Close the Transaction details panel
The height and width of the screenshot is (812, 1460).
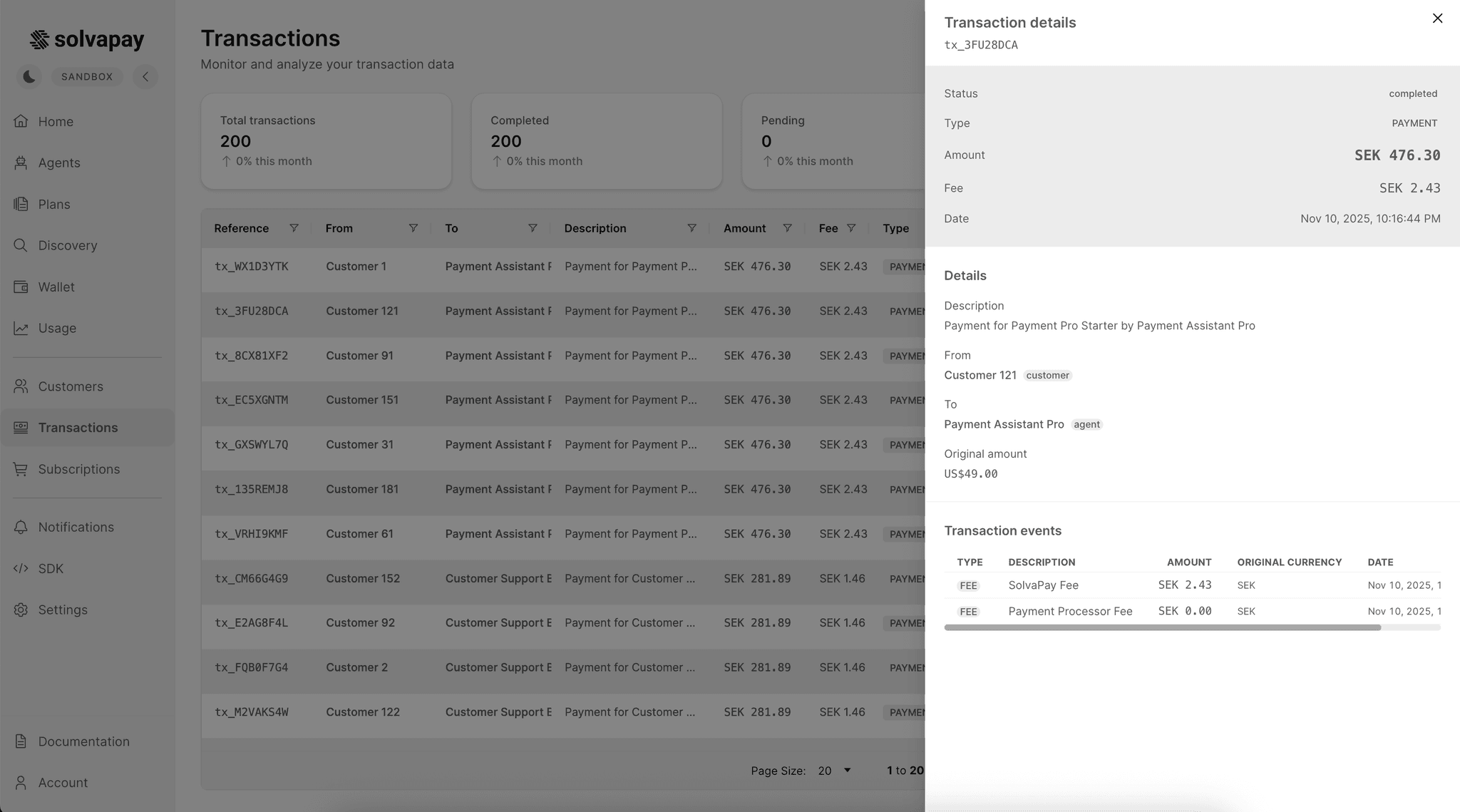tap(1438, 18)
